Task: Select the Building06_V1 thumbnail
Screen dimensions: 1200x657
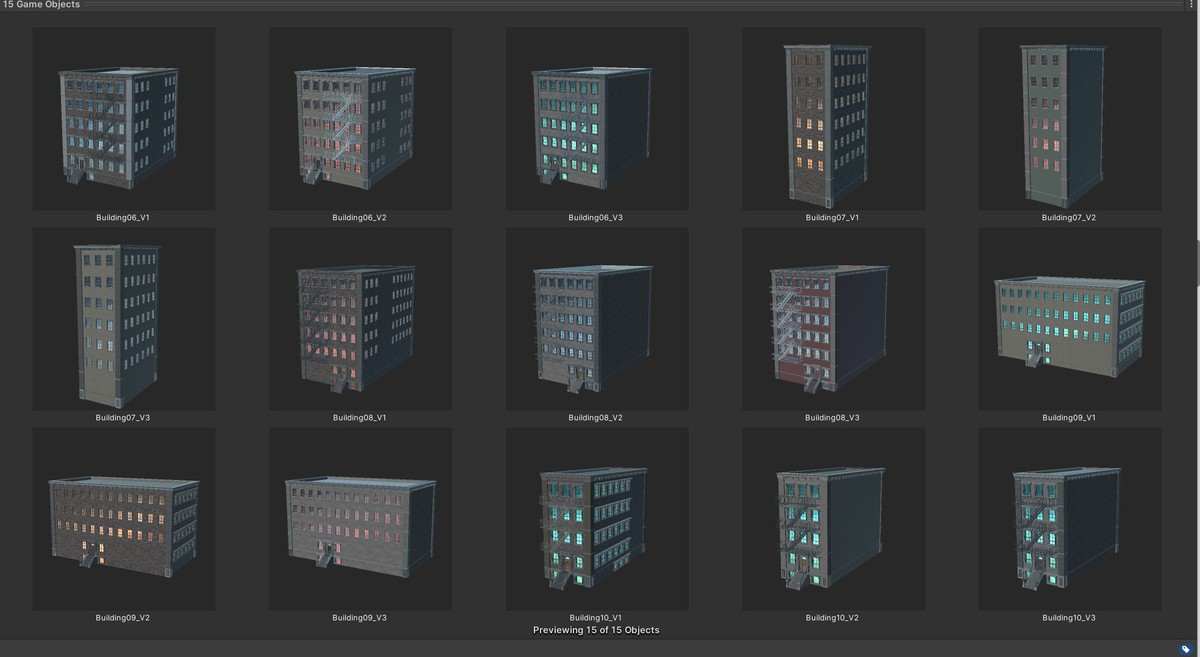Action: click(123, 118)
